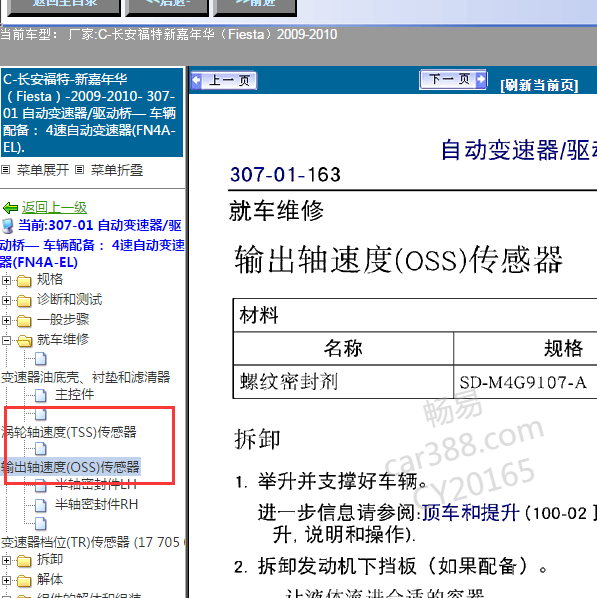The width and height of the screenshot is (597, 598).
Task: Click 刷新当前页 refresh link
Action: (539, 85)
